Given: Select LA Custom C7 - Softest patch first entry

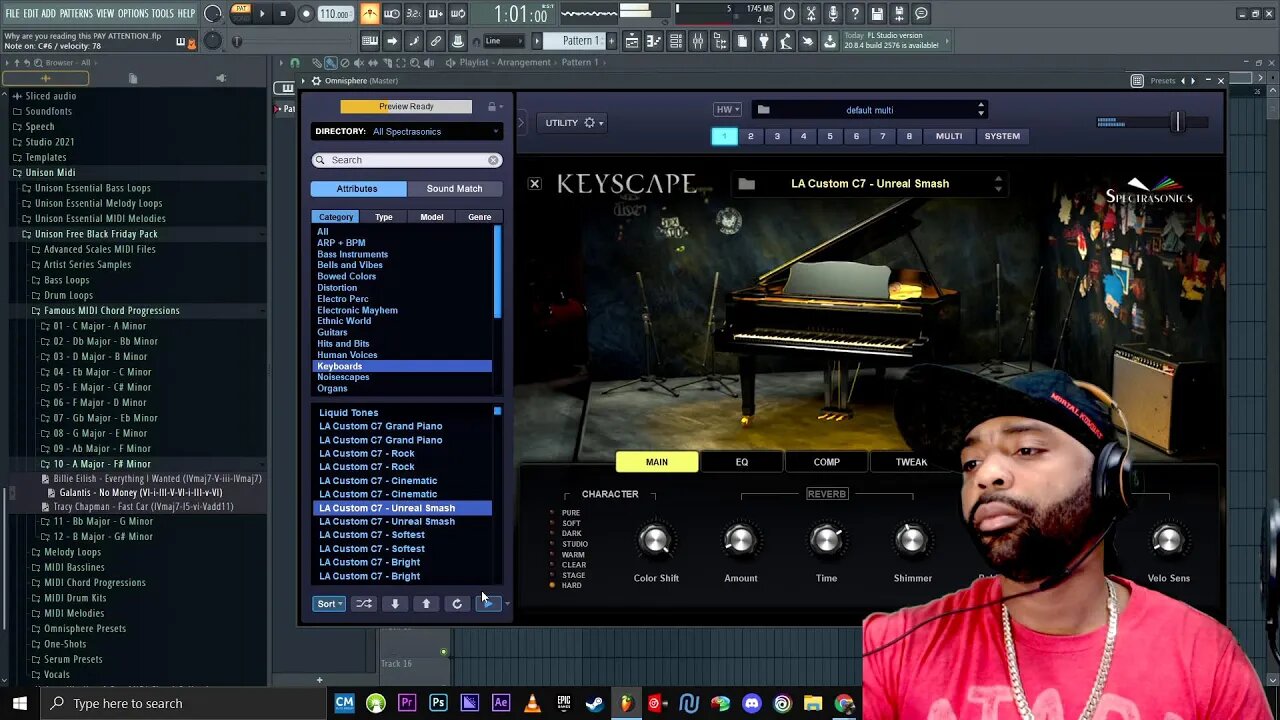Looking at the screenshot, I should pyautogui.click(x=372, y=535).
